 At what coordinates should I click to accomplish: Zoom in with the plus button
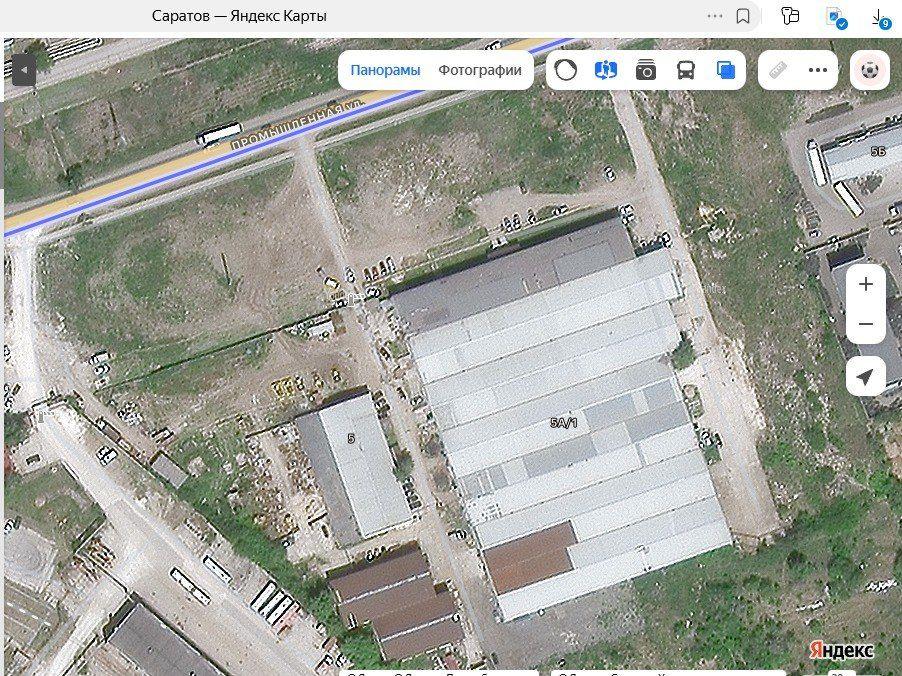tap(866, 284)
